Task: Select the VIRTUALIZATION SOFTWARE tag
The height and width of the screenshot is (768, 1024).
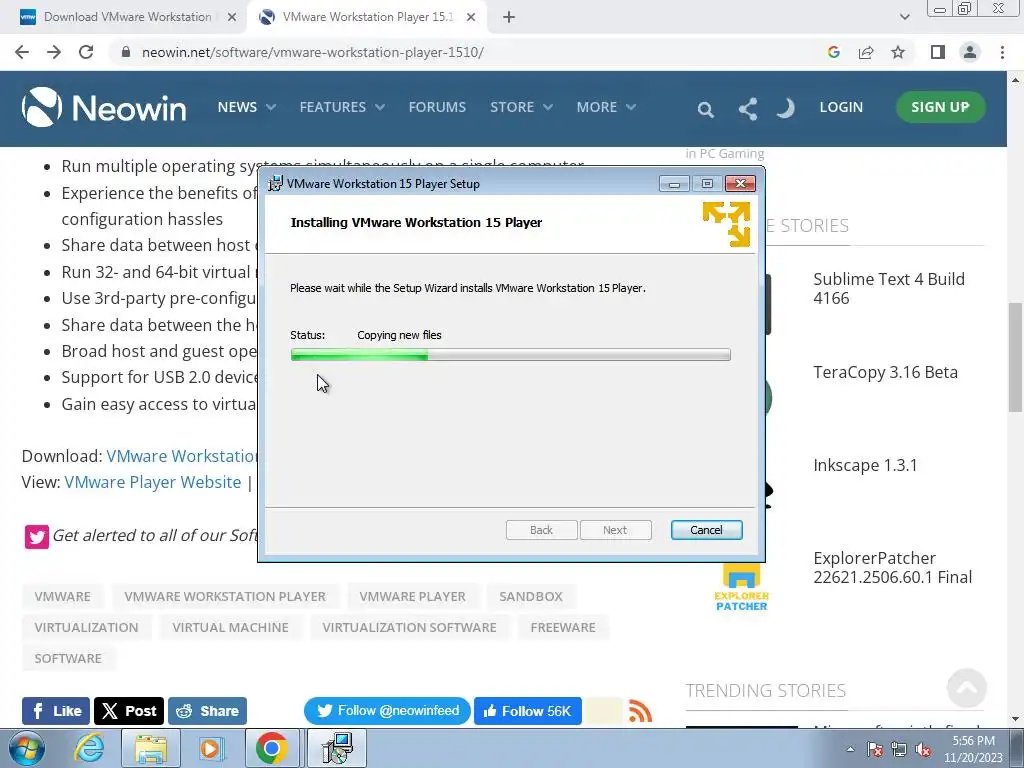Action: pos(409,627)
